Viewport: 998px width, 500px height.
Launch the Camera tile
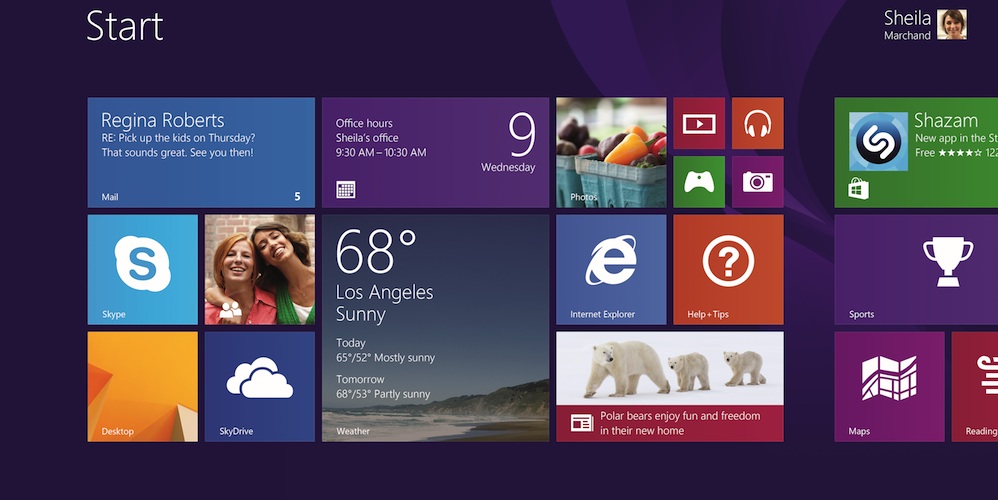(757, 181)
